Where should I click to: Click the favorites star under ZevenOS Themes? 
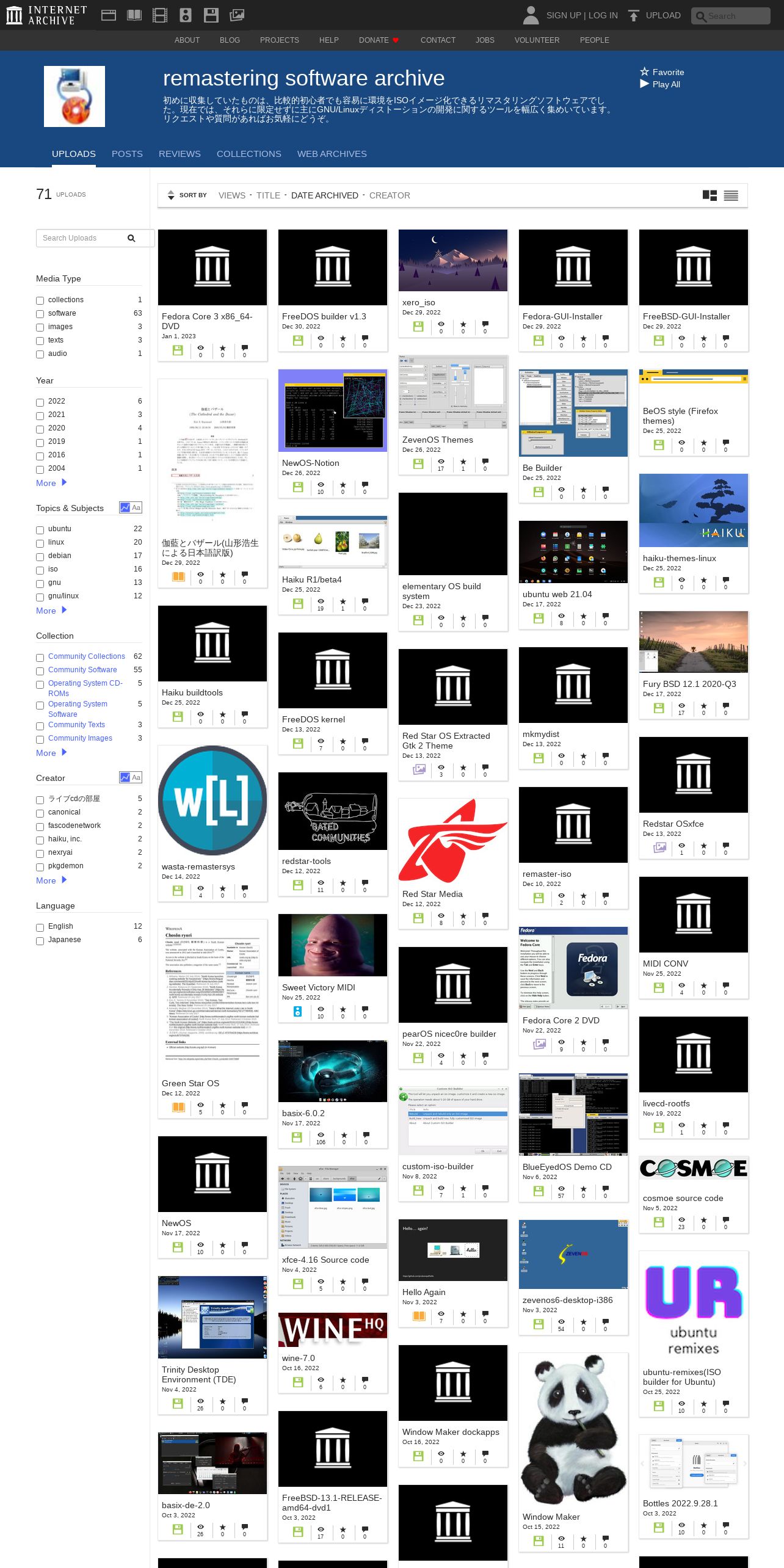coord(463,462)
